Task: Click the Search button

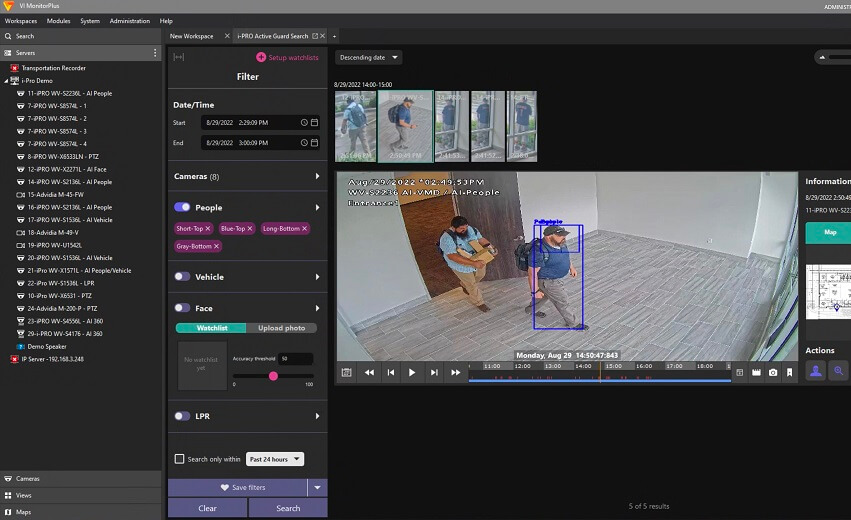Action: 288,508
